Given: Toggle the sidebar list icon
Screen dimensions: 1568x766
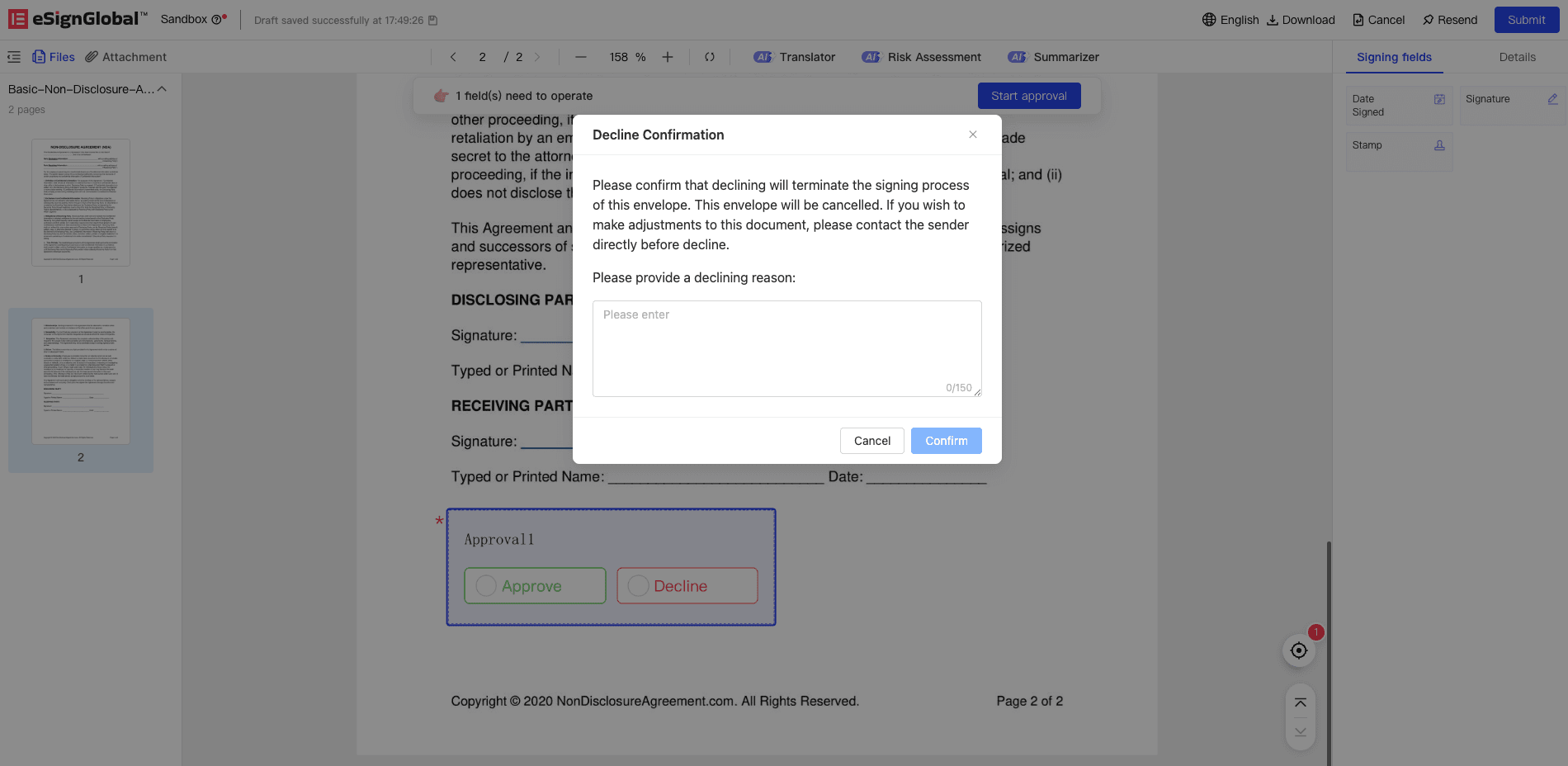Looking at the screenshot, I should (x=14, y=57).
